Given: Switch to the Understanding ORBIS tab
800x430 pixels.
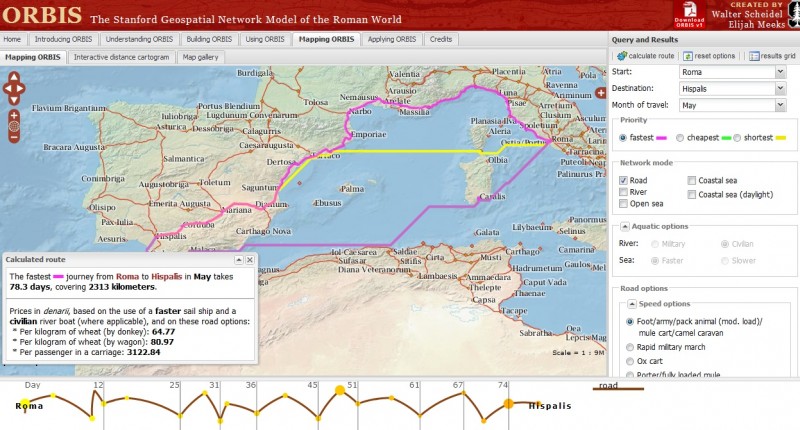Looking at the screenshot, I should 139,39.
